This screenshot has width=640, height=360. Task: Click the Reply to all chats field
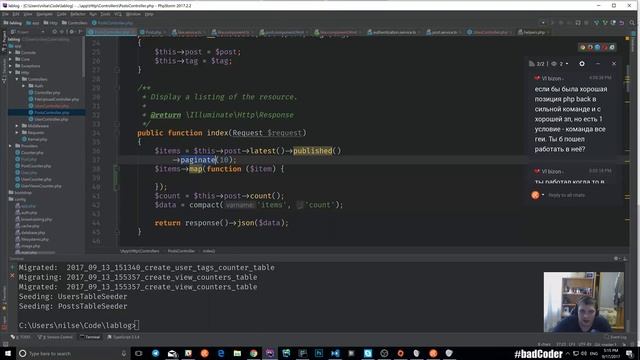click(567, 195)
